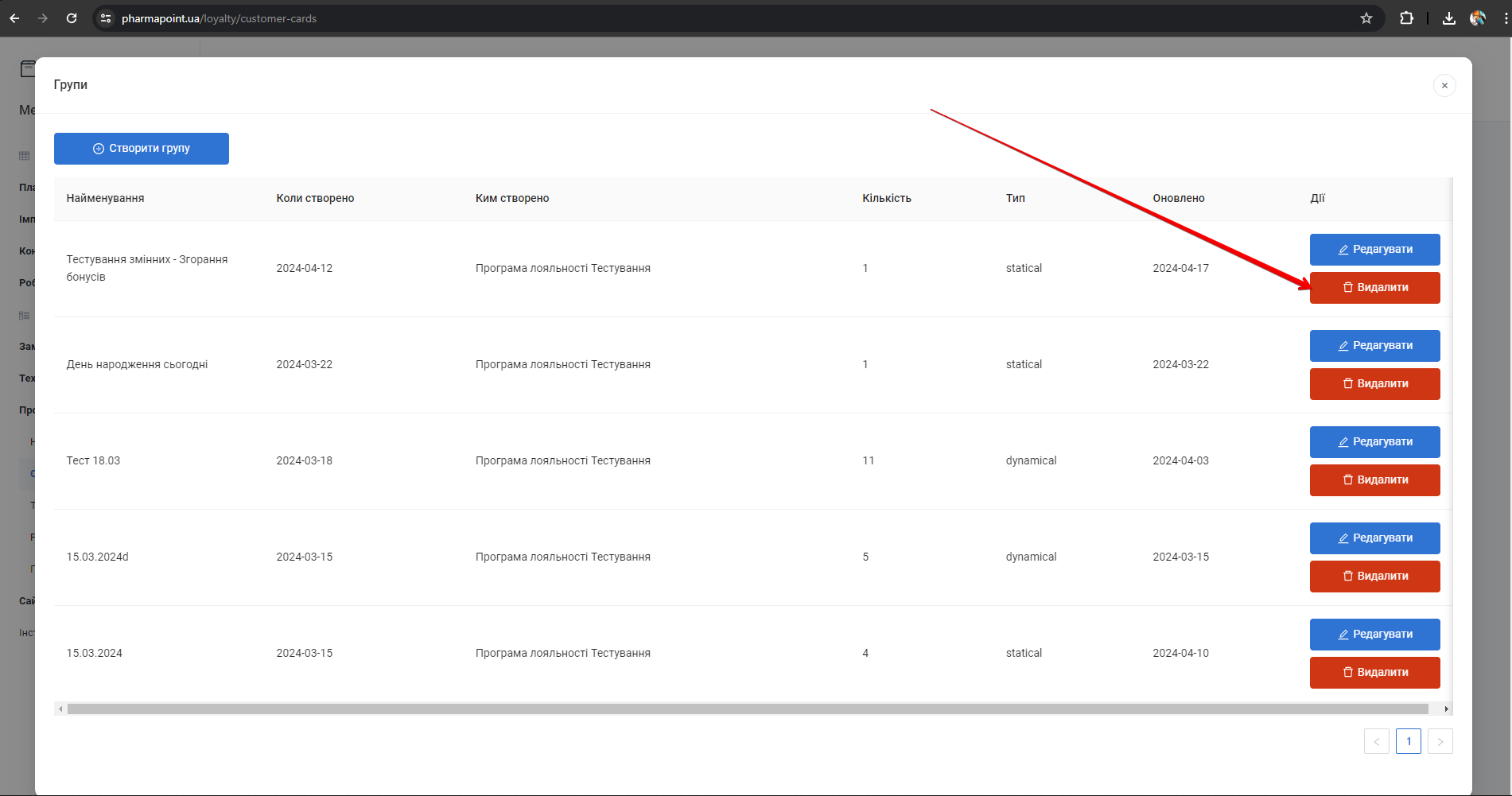
Task: Reload the page in browser
Action: [x=72, y=18]
